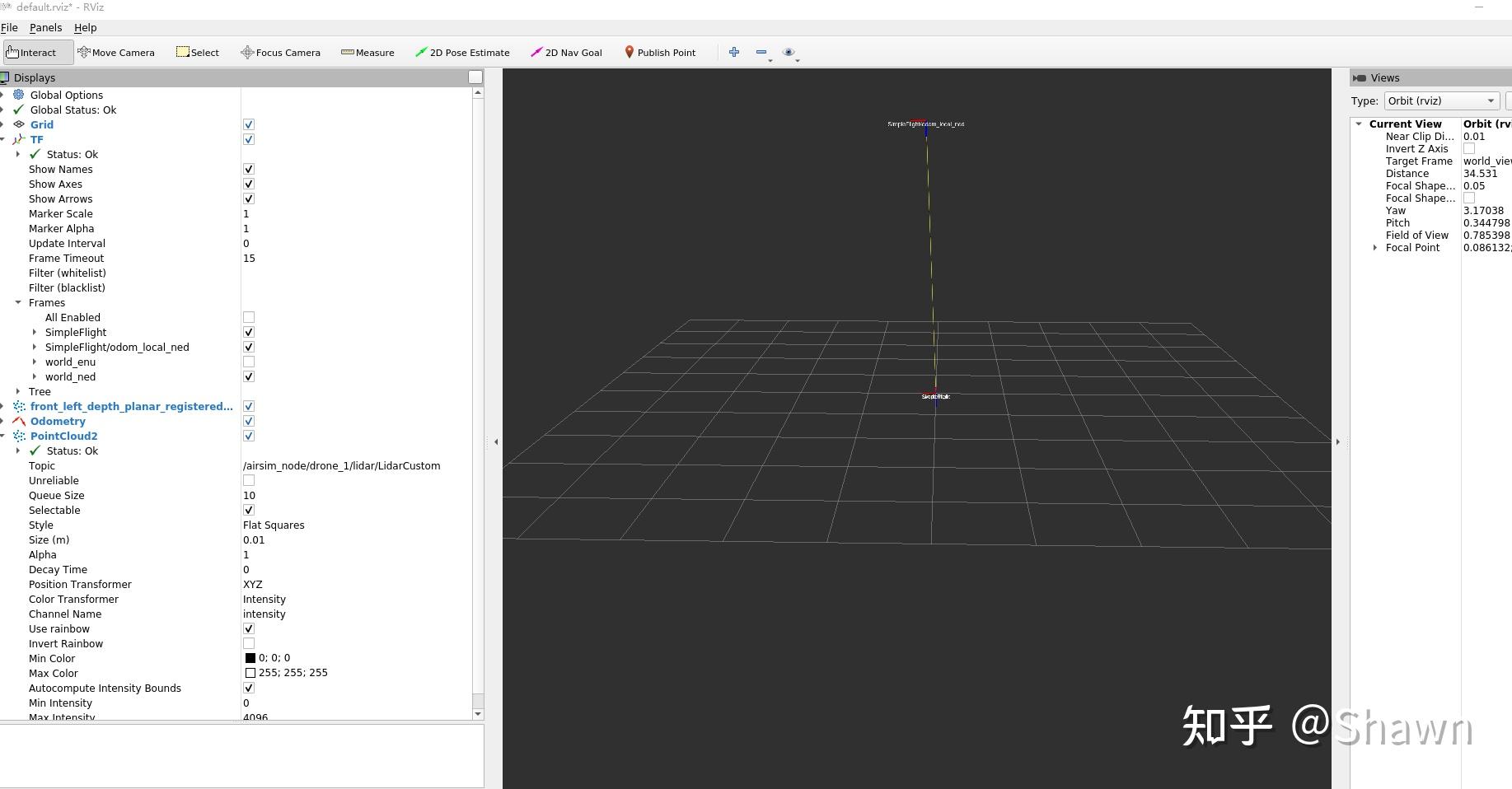Open the Panels menu
Viewport: 1512px width, 789px height.
(45, 28)
